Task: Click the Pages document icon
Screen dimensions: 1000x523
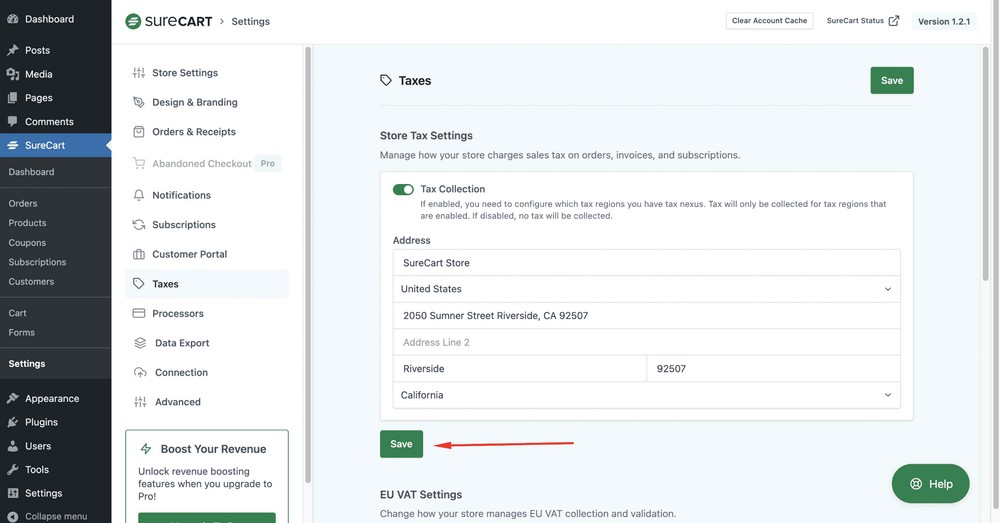Action: pos(12,98)
